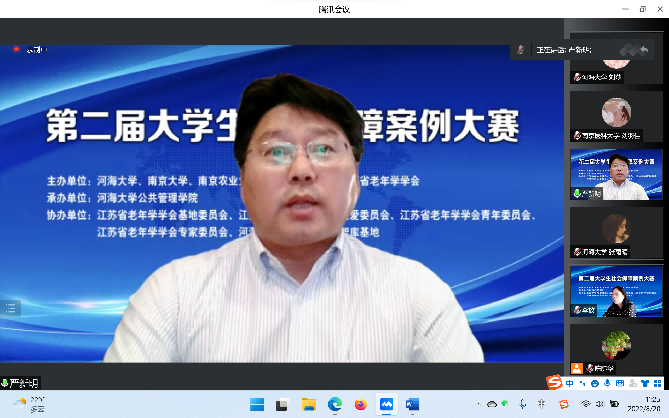Click the muted microphone icon in the 正在讲话 bar
The image size is (669, 418).
pyautogui.click(x=521, y=50)
